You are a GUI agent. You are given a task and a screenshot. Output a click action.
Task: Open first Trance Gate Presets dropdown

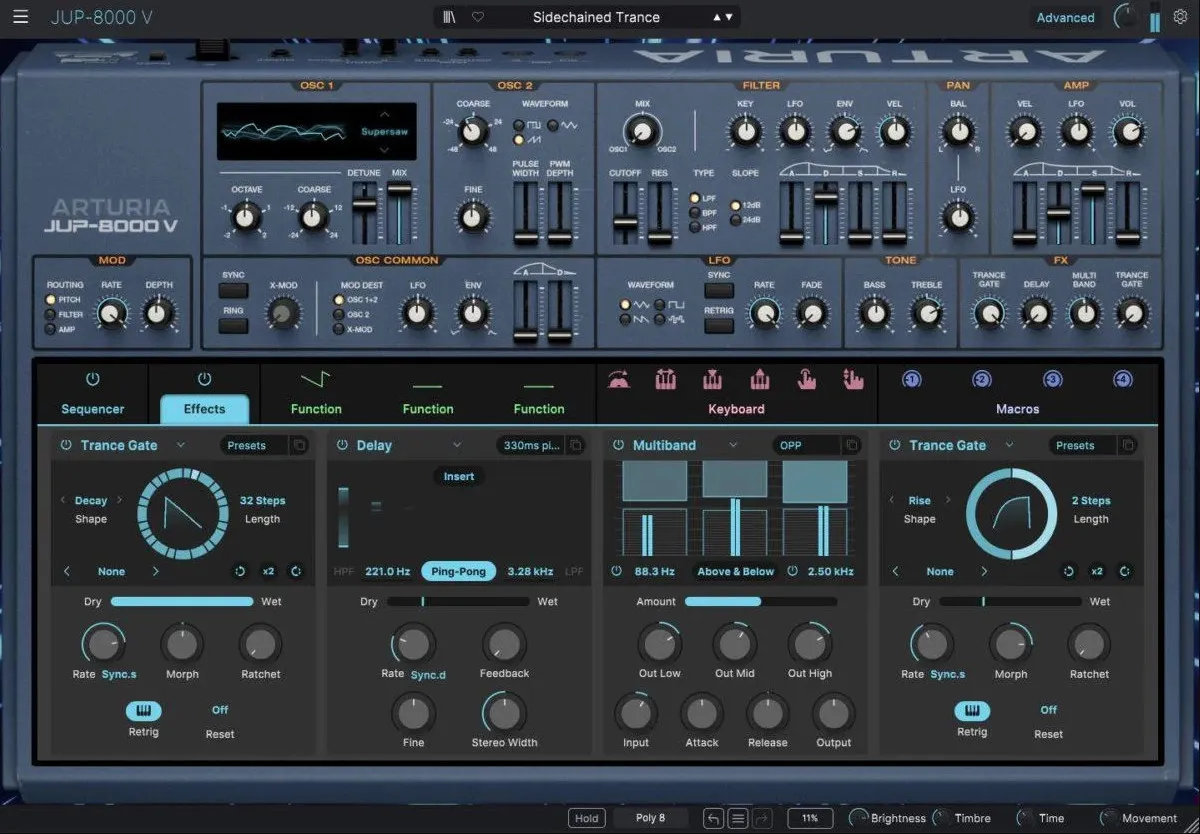[x=253, y=445]
